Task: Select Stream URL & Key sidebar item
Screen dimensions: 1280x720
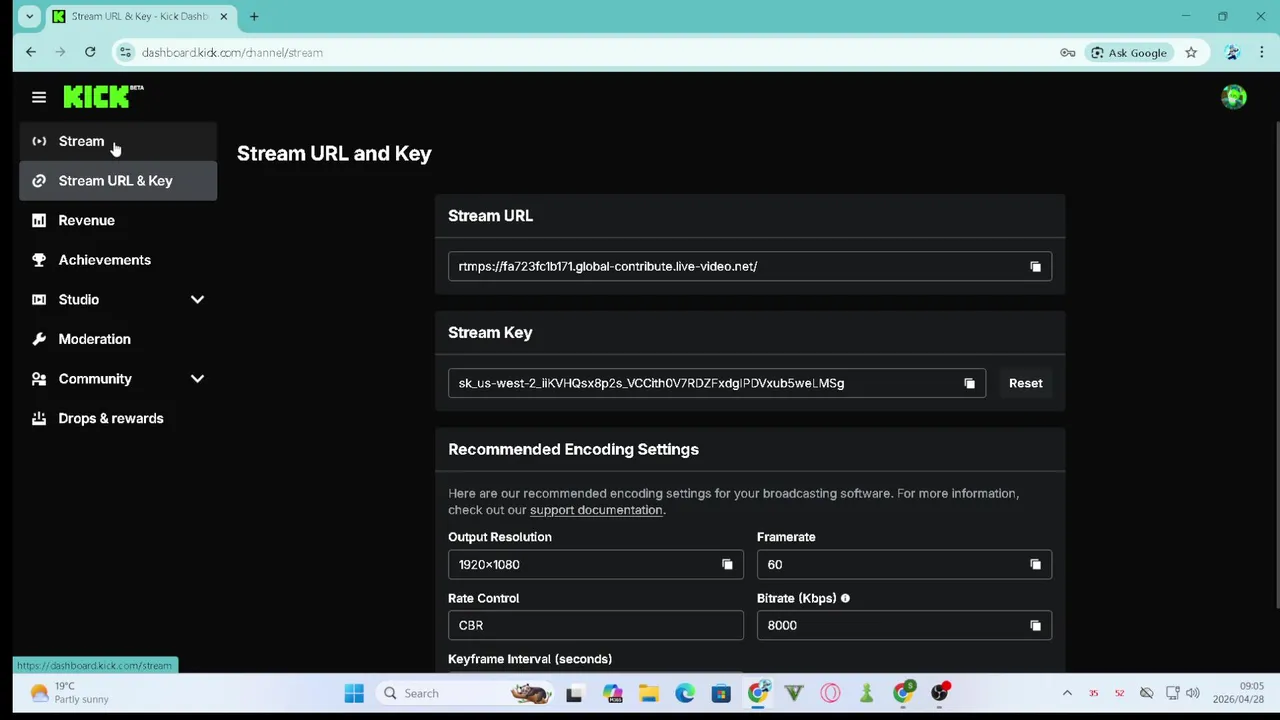Action: tap(118, 181)
